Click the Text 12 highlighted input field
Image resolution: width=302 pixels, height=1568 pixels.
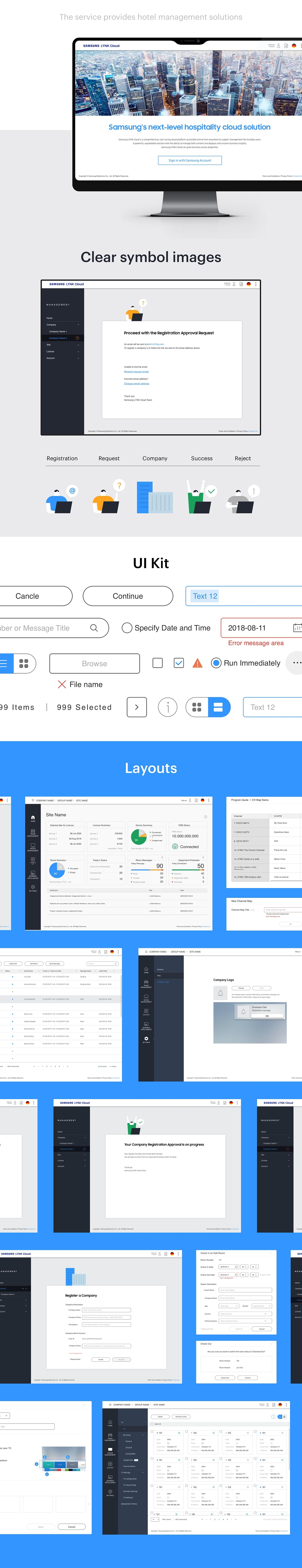(244, 596)
